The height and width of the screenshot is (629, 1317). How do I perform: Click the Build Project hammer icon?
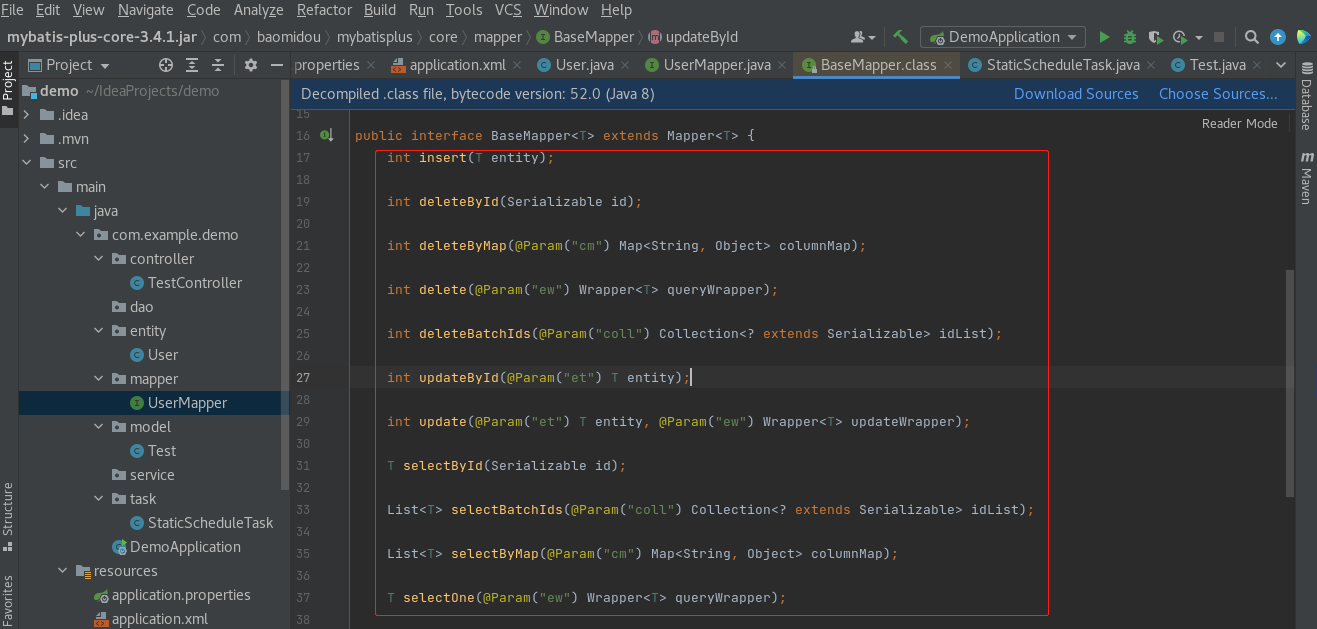coord(900,37)
